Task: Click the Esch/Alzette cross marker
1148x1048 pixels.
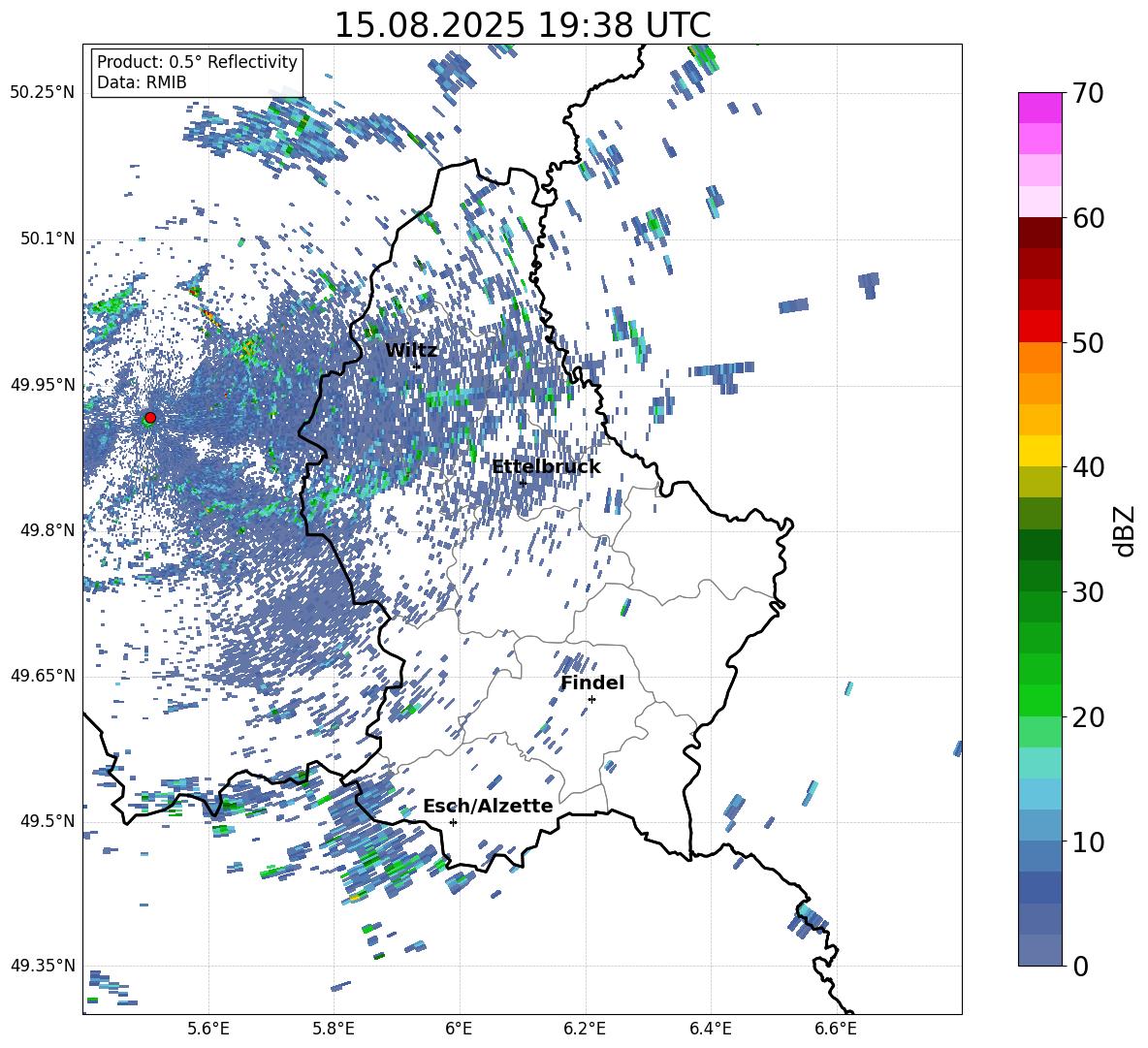Action: point(453,822)
